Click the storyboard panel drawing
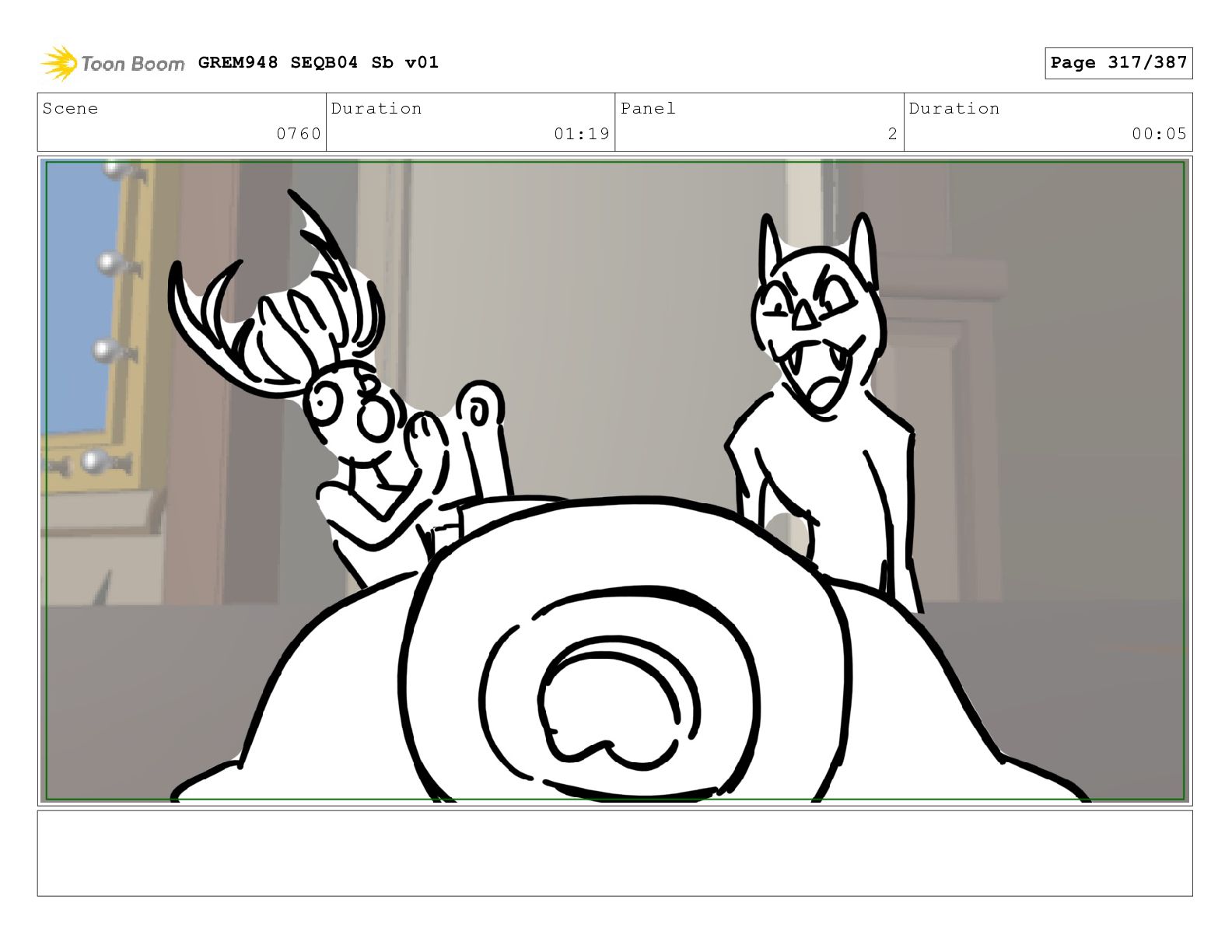The image size is (1232, 952). [x=615, y=481]
